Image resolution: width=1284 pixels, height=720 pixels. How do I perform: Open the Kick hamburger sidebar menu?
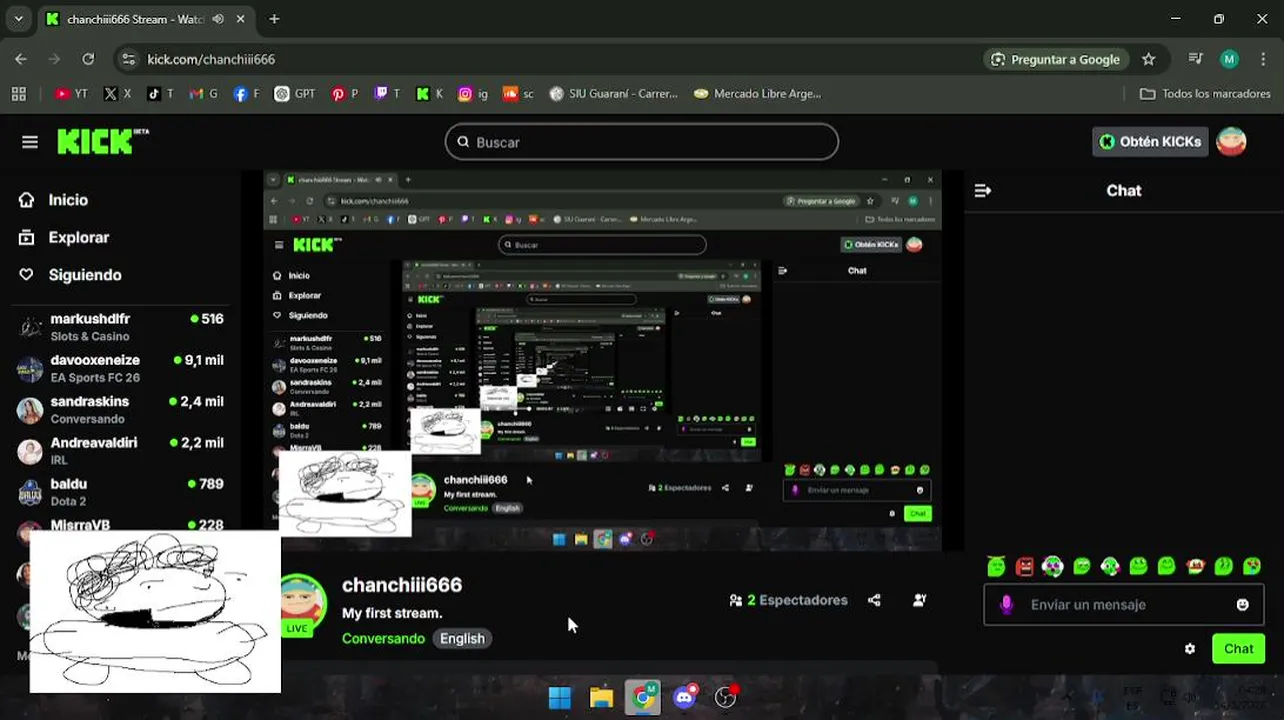[30, 142]
